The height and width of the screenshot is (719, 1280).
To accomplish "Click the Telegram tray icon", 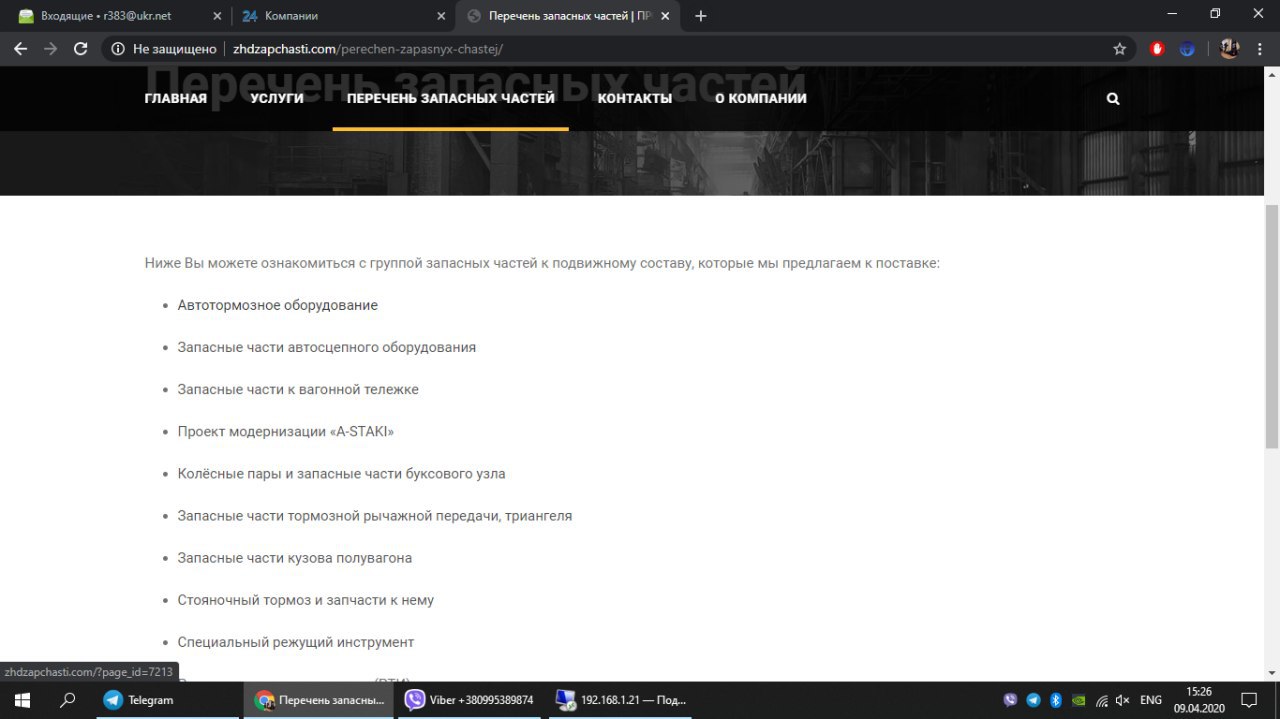I will [x=1033, y=700].
